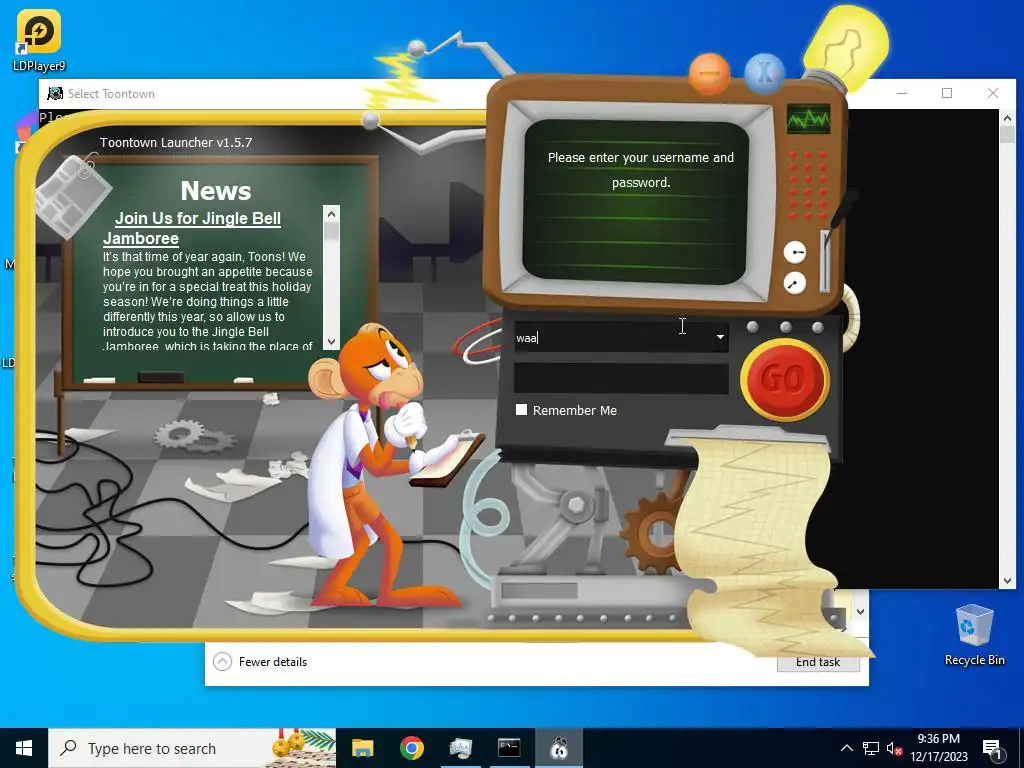The width and height of the screenshot is (1024, 768).
Task: Open the Recycle Bin desktop icon
Action: point(974,634)
